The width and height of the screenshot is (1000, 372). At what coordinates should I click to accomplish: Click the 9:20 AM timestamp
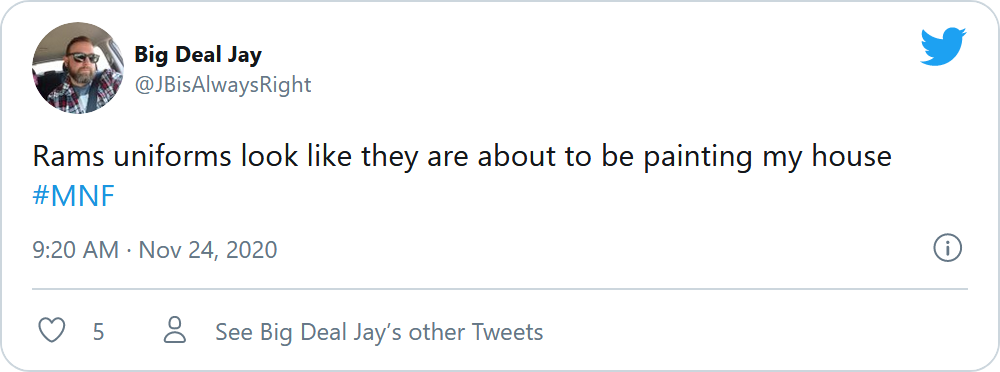click(75, 249)
